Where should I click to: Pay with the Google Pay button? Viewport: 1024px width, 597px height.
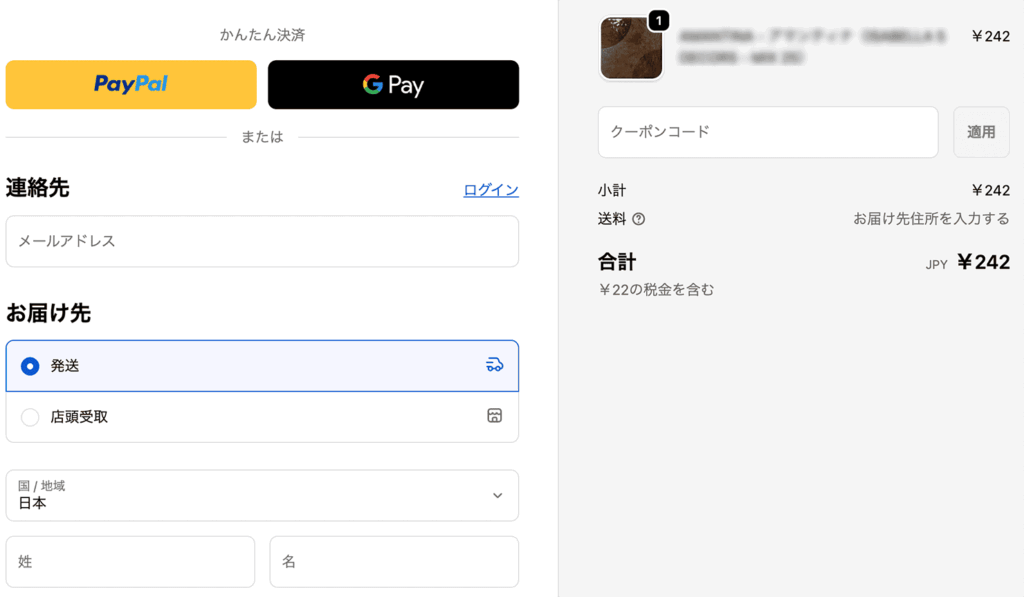393,84
